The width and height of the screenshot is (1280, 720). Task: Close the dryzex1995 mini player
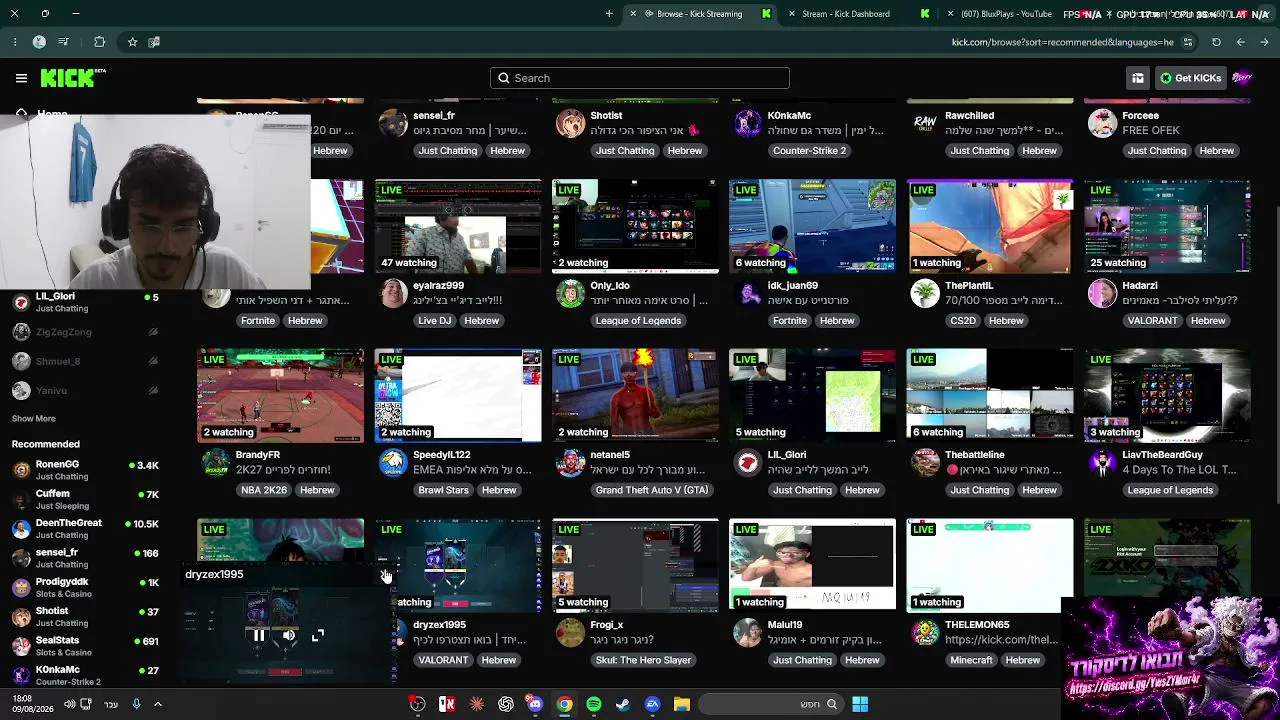(x=385, y=574)
